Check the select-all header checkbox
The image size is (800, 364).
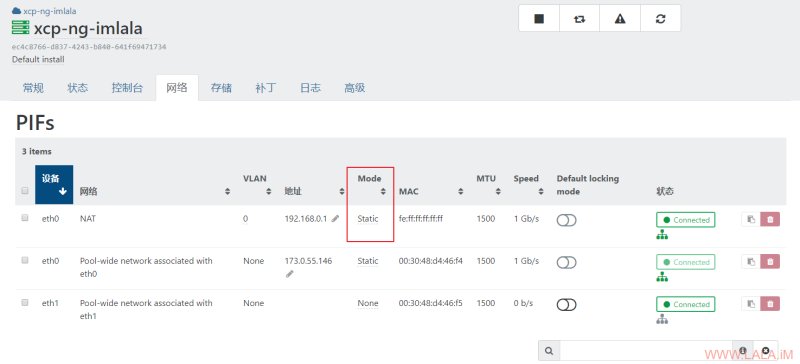[x=24, y=191]
